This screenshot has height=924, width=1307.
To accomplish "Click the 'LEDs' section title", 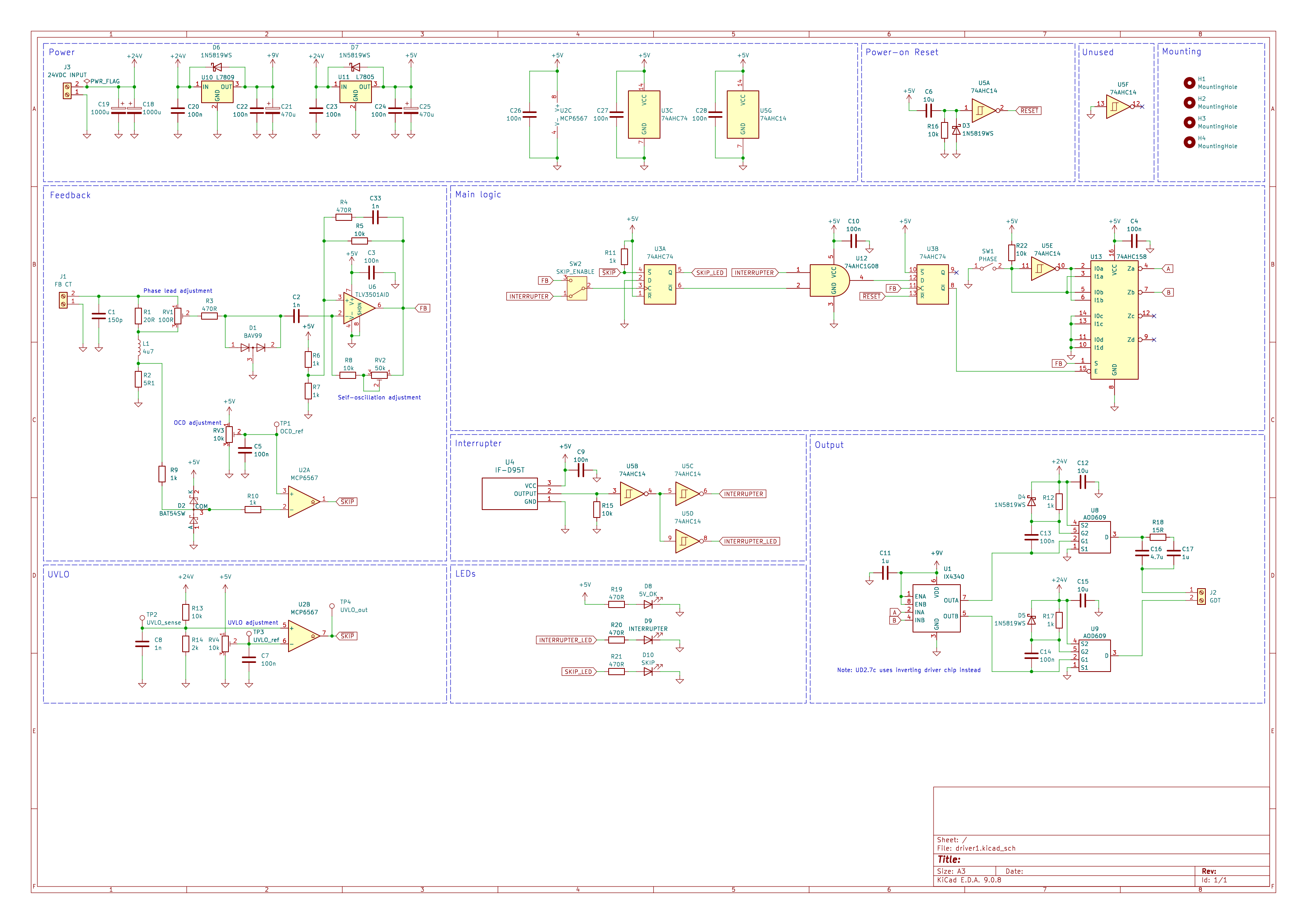I will point(465,574).
